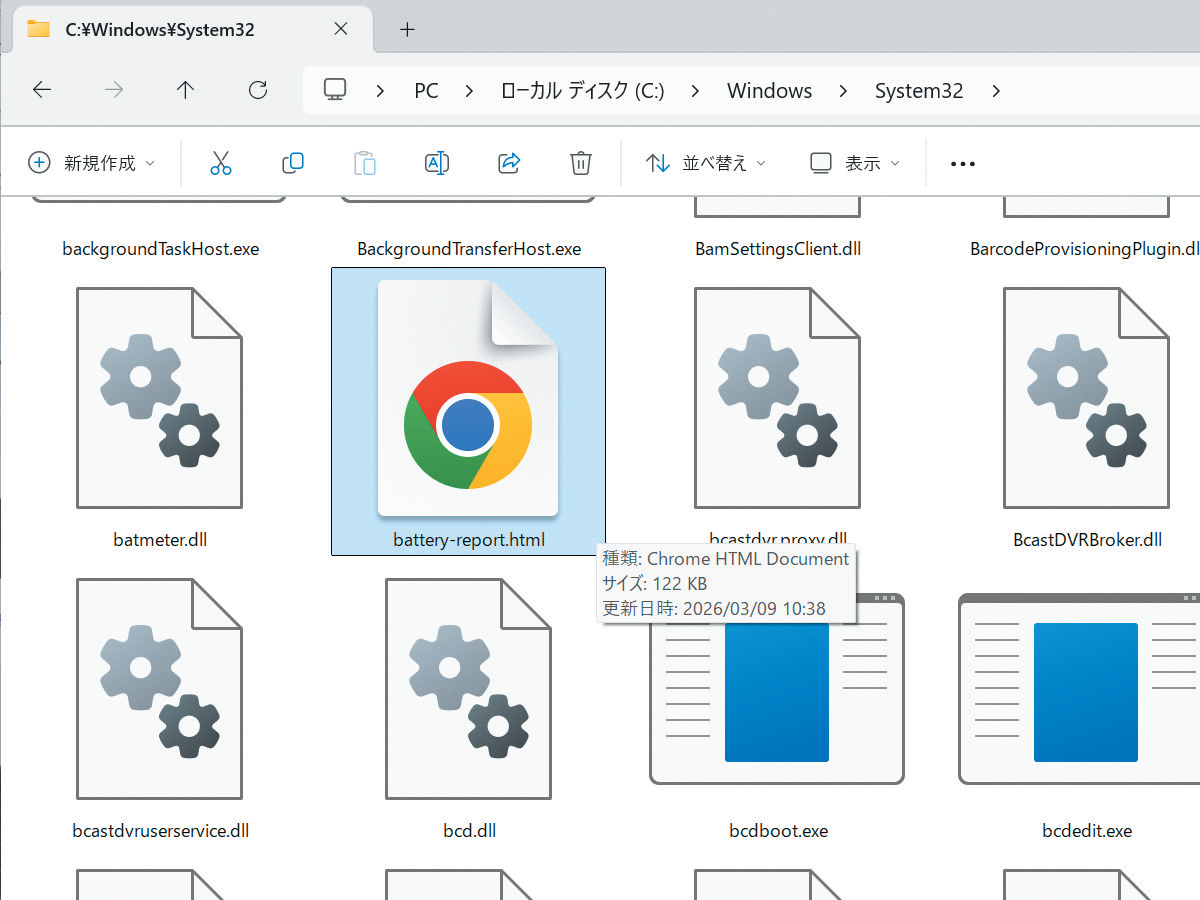Click the bcastdvruserservice.dll file name label
This screenshot has width=1200, height=900.
160,831
